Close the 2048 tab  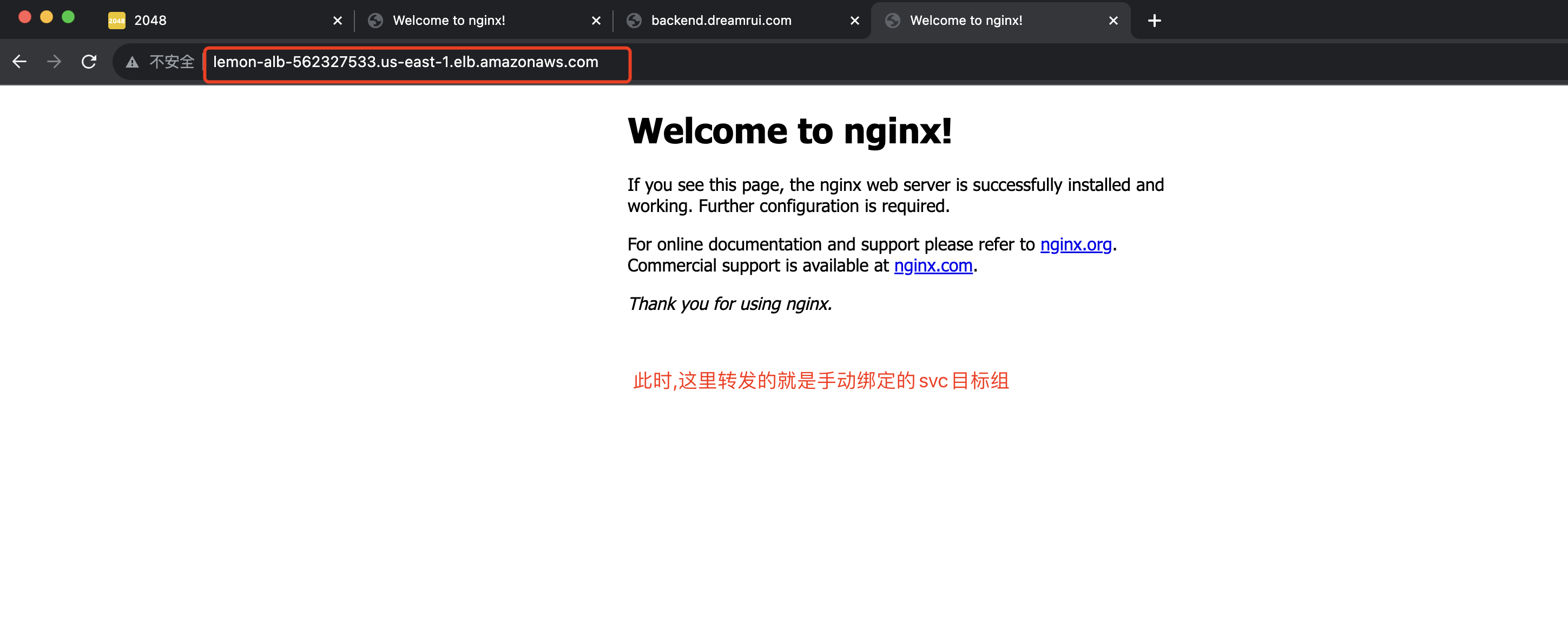pyautogui.click(x=338, y=21)
